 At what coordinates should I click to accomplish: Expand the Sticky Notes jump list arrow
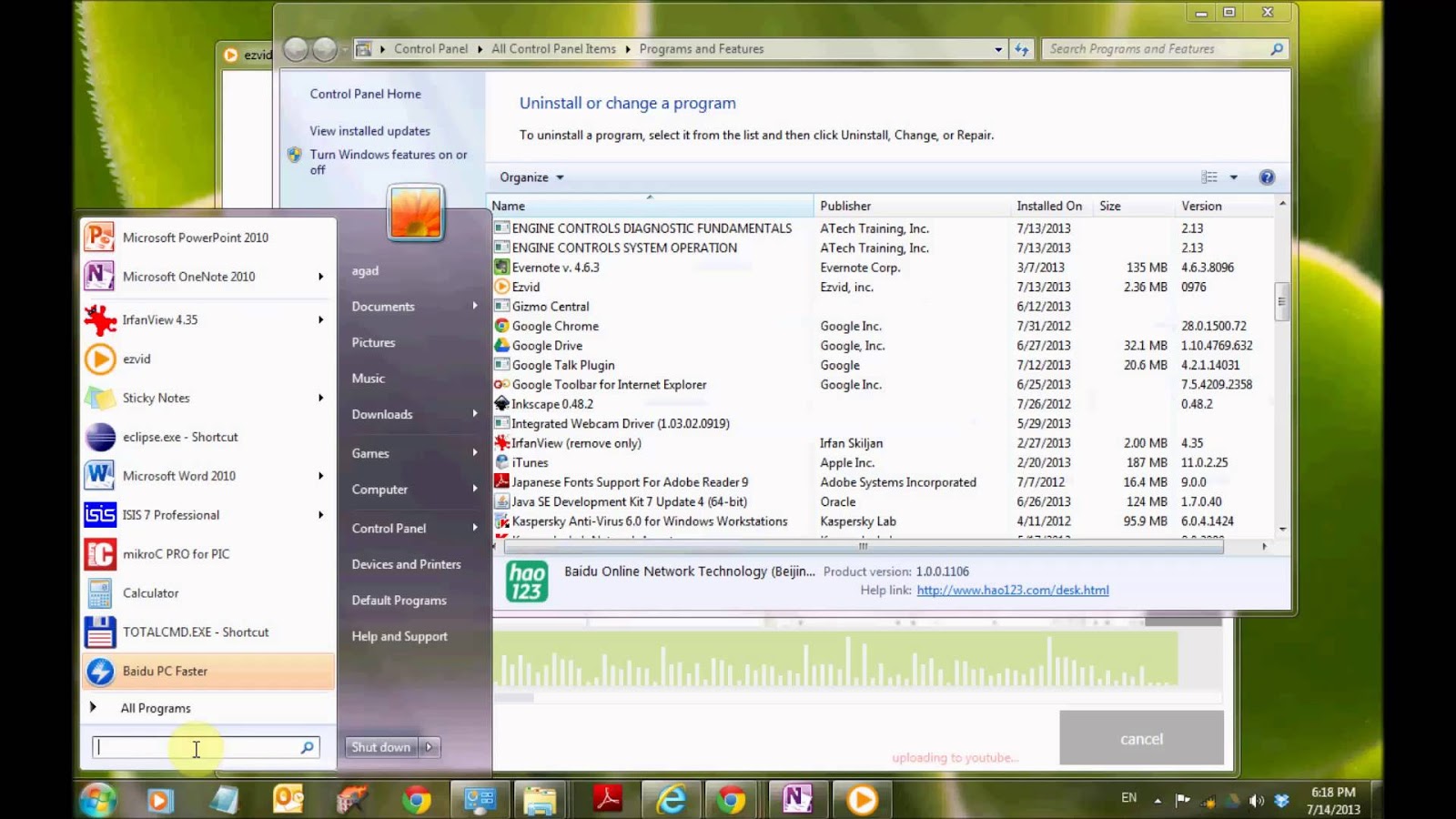(x=320, y=398)
